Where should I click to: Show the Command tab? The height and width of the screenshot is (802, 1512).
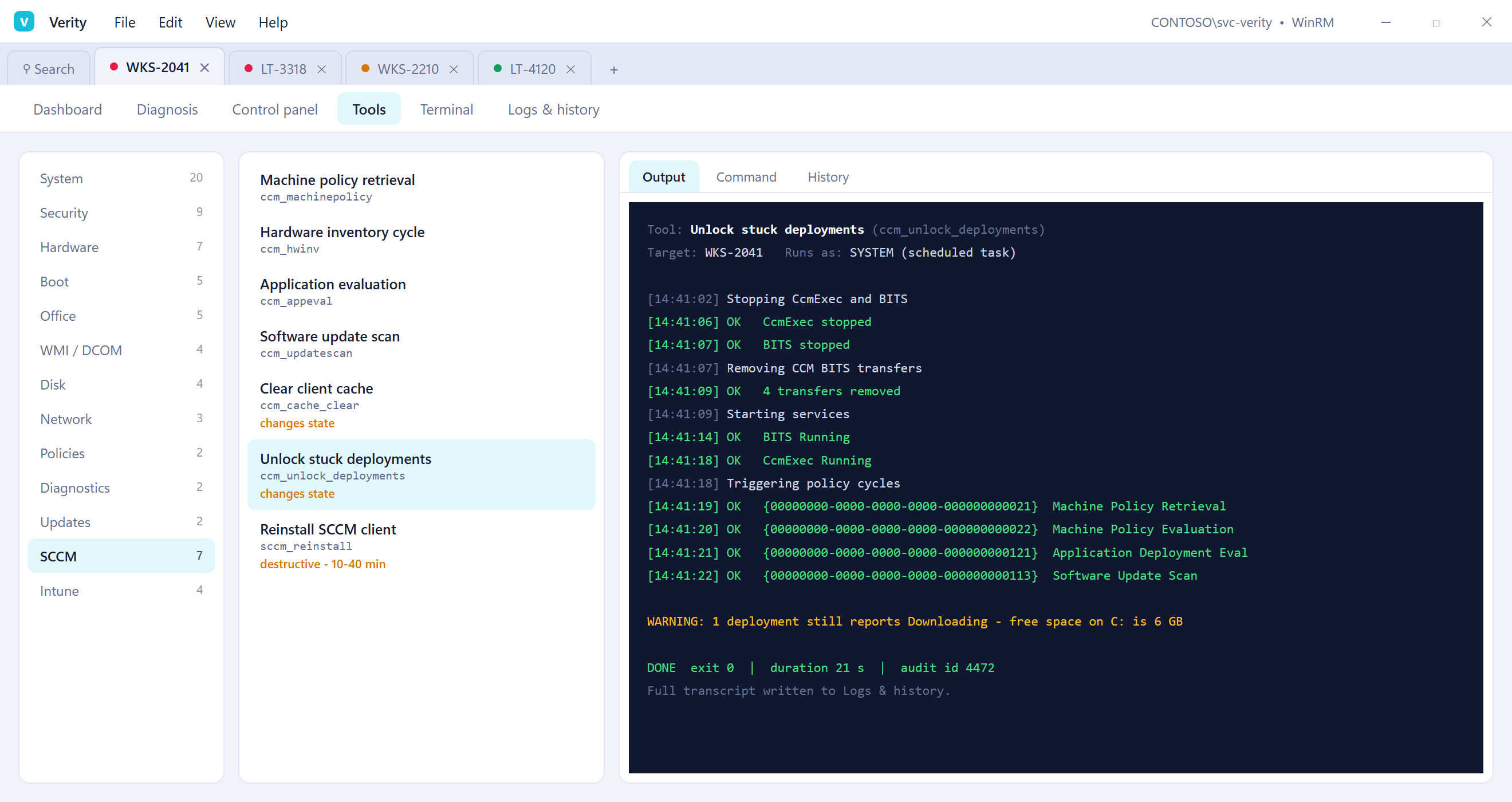pos(746,176)
